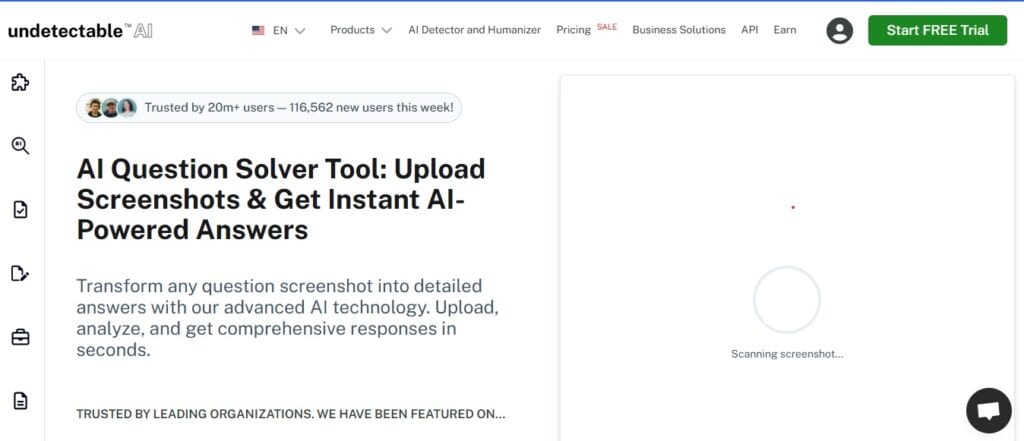The height and width of the screenshot is (441, 1024).
Task: Click the undetectable AI logo
Action: pyautogui.click(x=80, y=30)
